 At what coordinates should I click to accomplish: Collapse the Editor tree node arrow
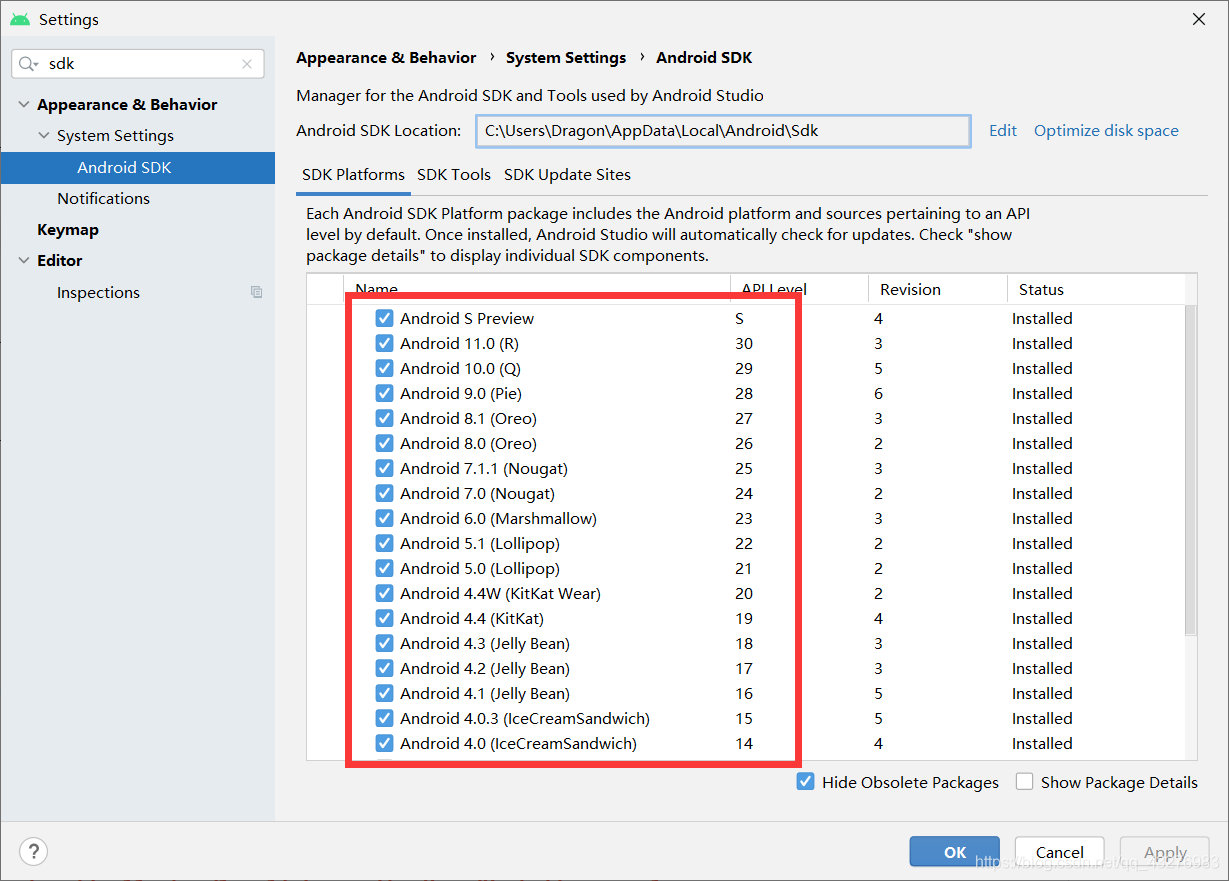tap(24, 261)
